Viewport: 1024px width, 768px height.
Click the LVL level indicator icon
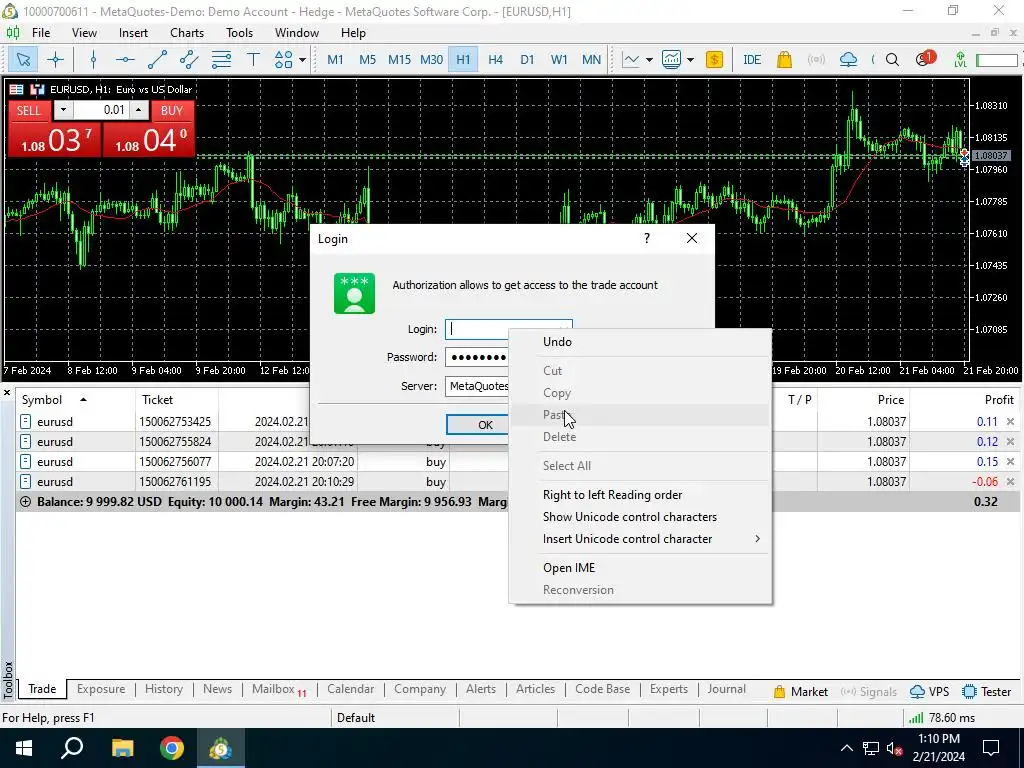(x=960, y=60)
